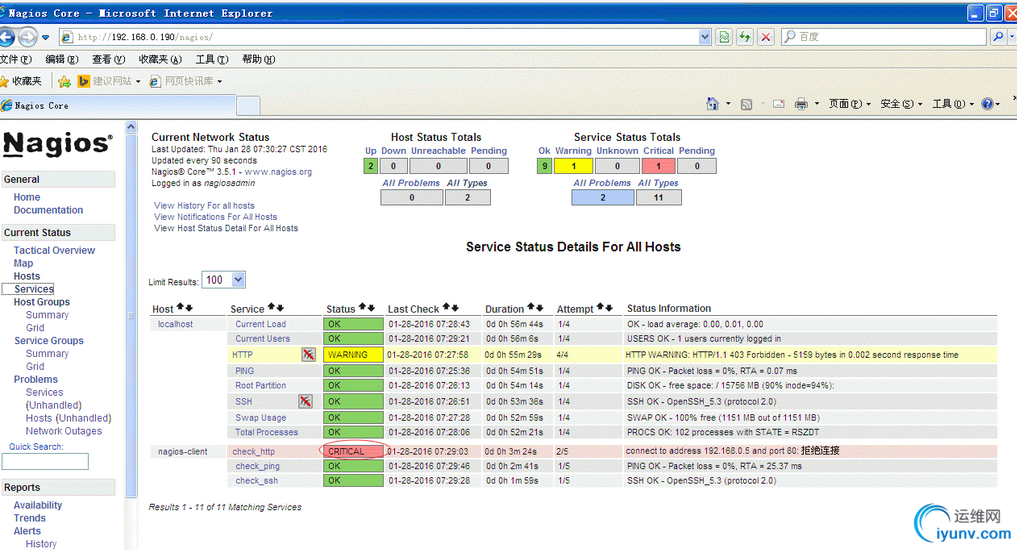Screen dimensions: 1017x550
Task: Click the Availability reports link
Action: [38, 505]
